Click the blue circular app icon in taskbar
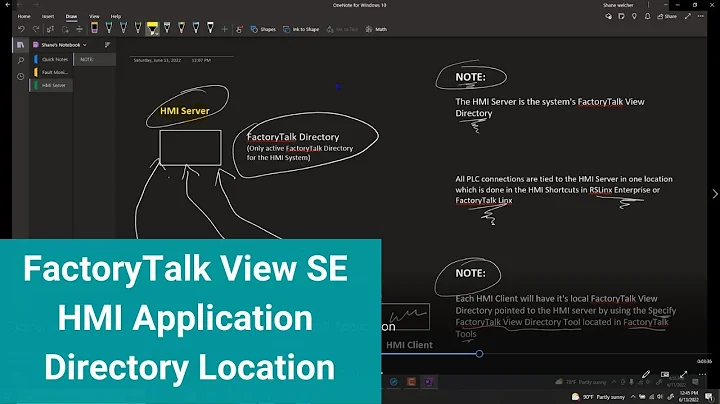 394,382
